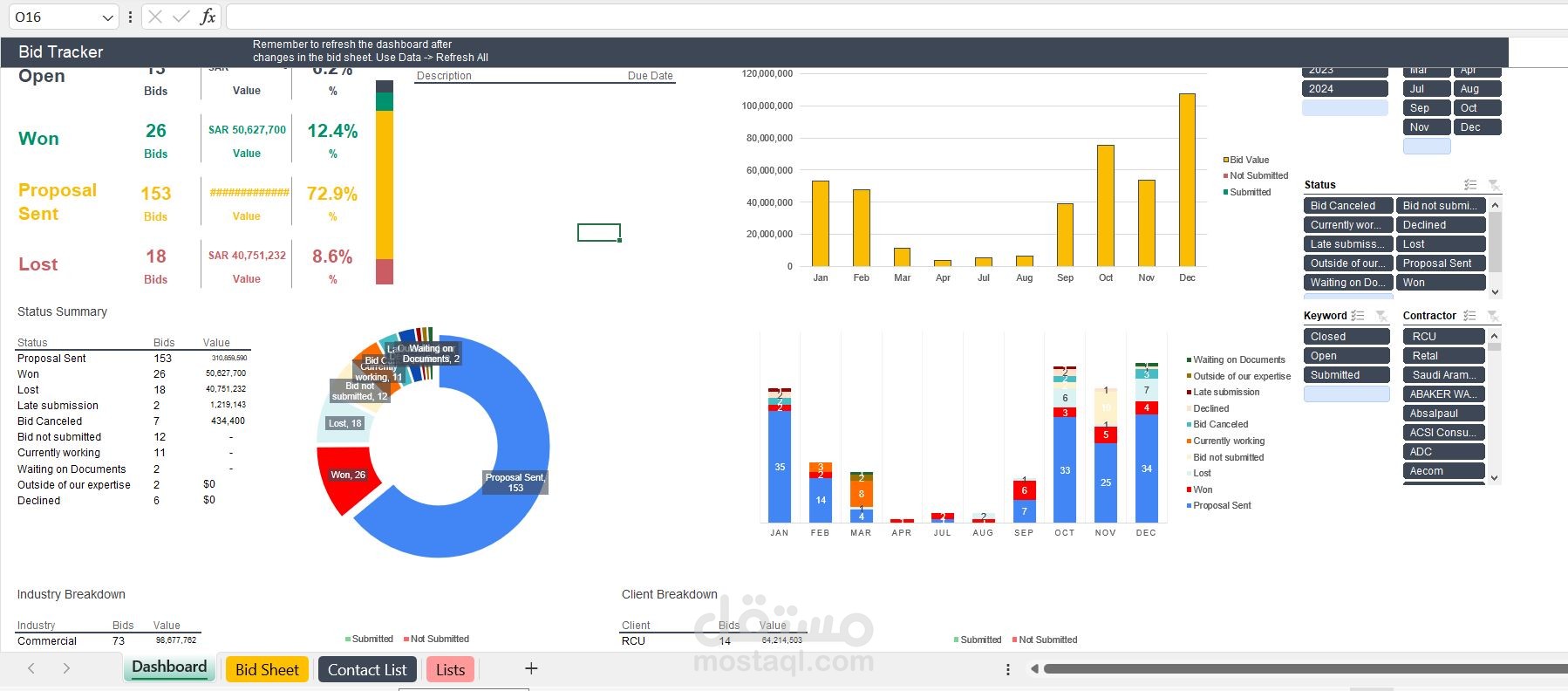Screen dimensions: 1568x691
Task: Toggle the Oct month slicer item
Action: tap(1477, 108)
